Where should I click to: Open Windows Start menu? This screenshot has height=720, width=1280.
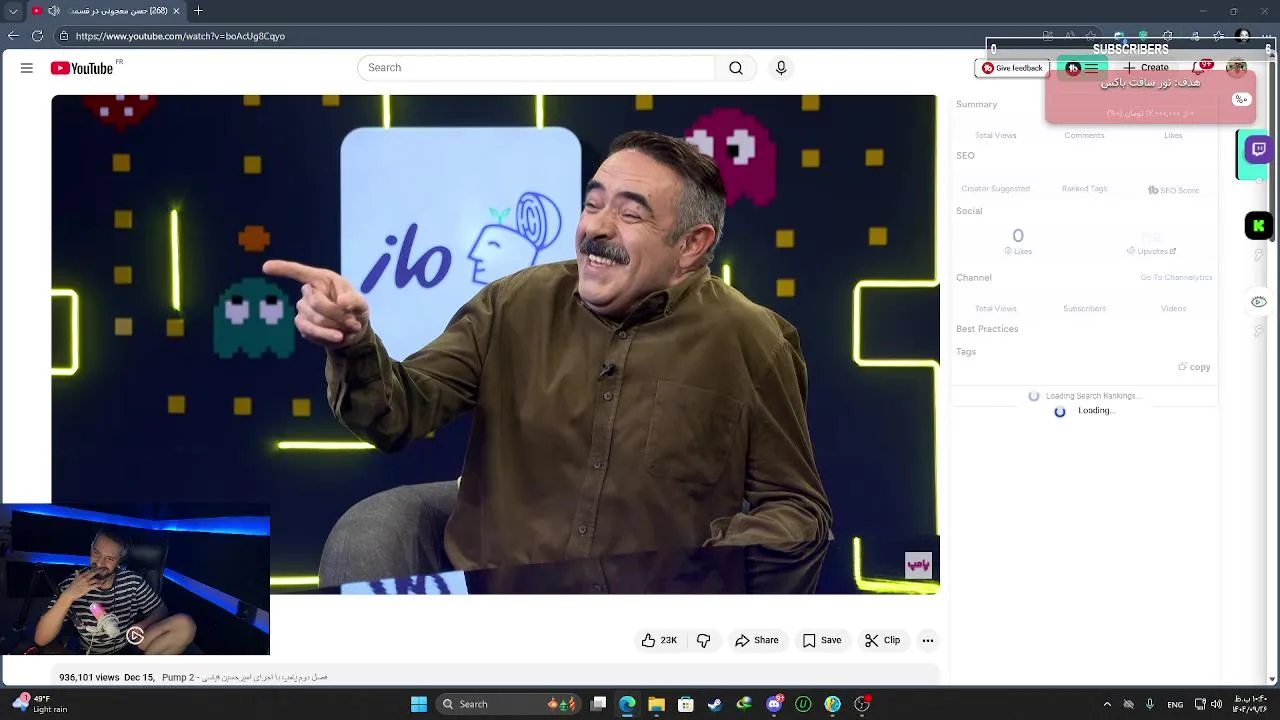coord(419,704)
